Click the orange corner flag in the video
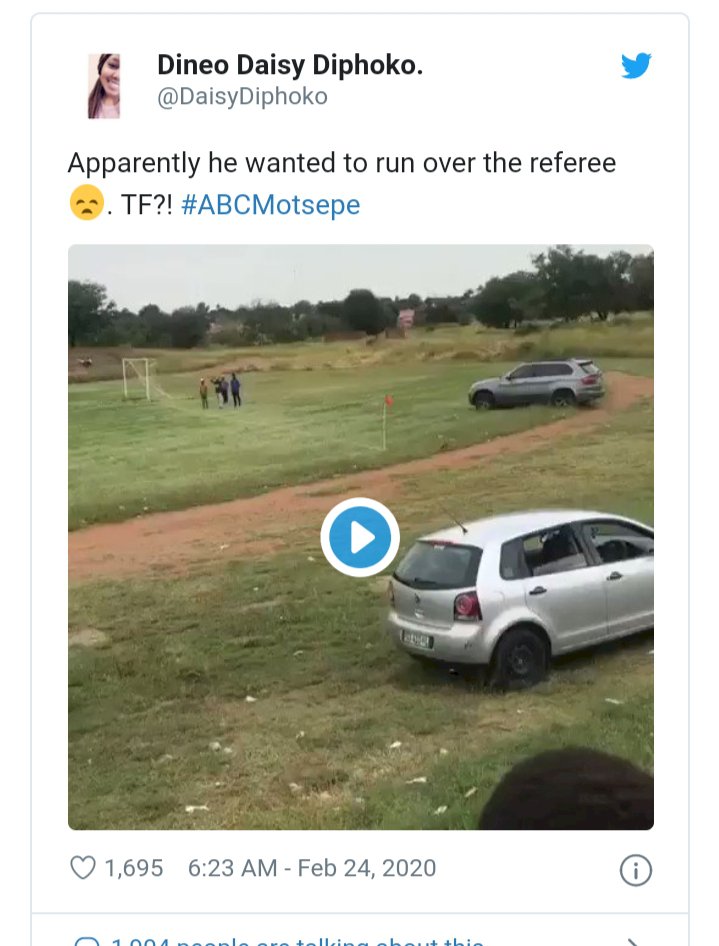Image resolution: width=719 pixels, height=946 pixels. point(387,402)
